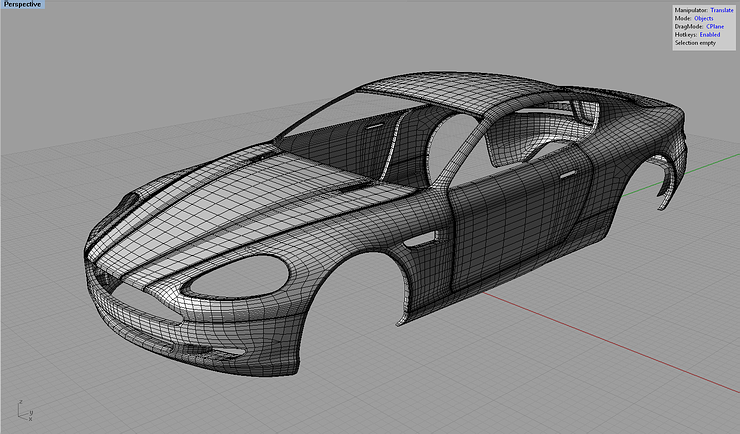Open the Perspective viewport title menu

(23, 4)
